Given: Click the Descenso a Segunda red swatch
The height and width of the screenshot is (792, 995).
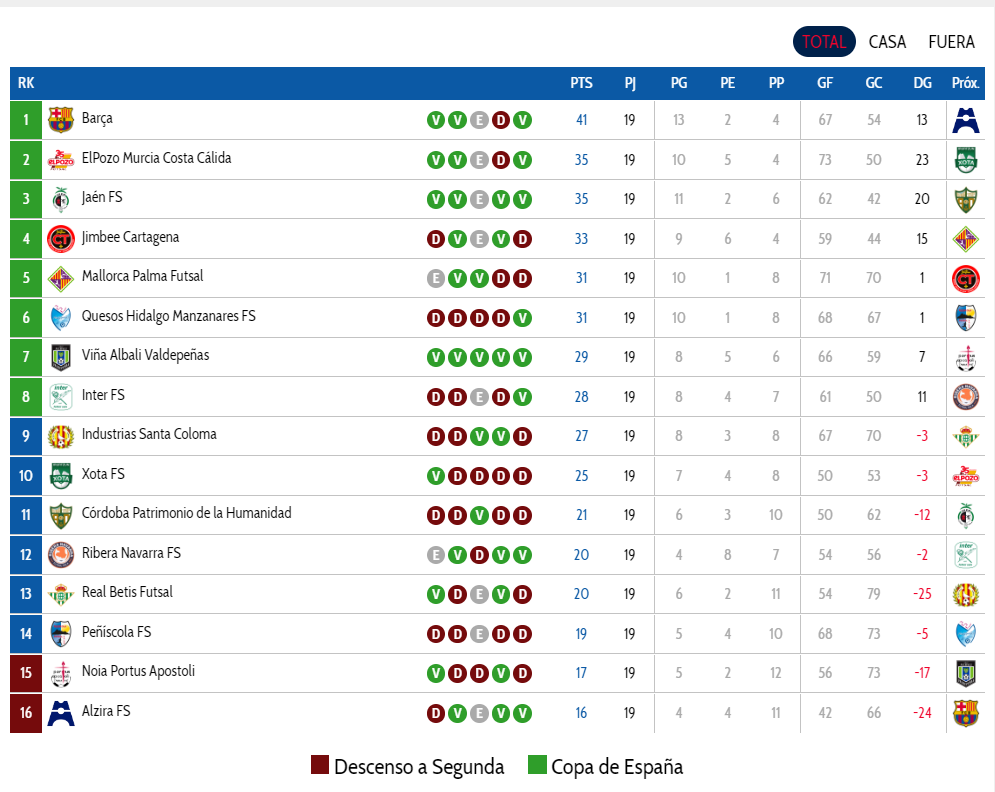Looking at the screenshot, I should click(x=320, y=765).
